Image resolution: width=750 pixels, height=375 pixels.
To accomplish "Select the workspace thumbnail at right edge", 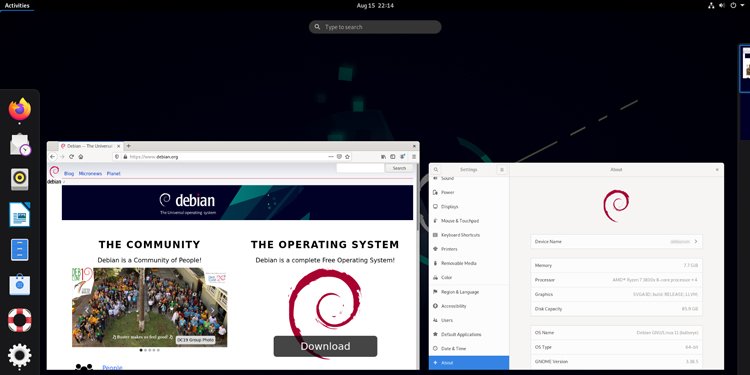I will coord(745,69).
